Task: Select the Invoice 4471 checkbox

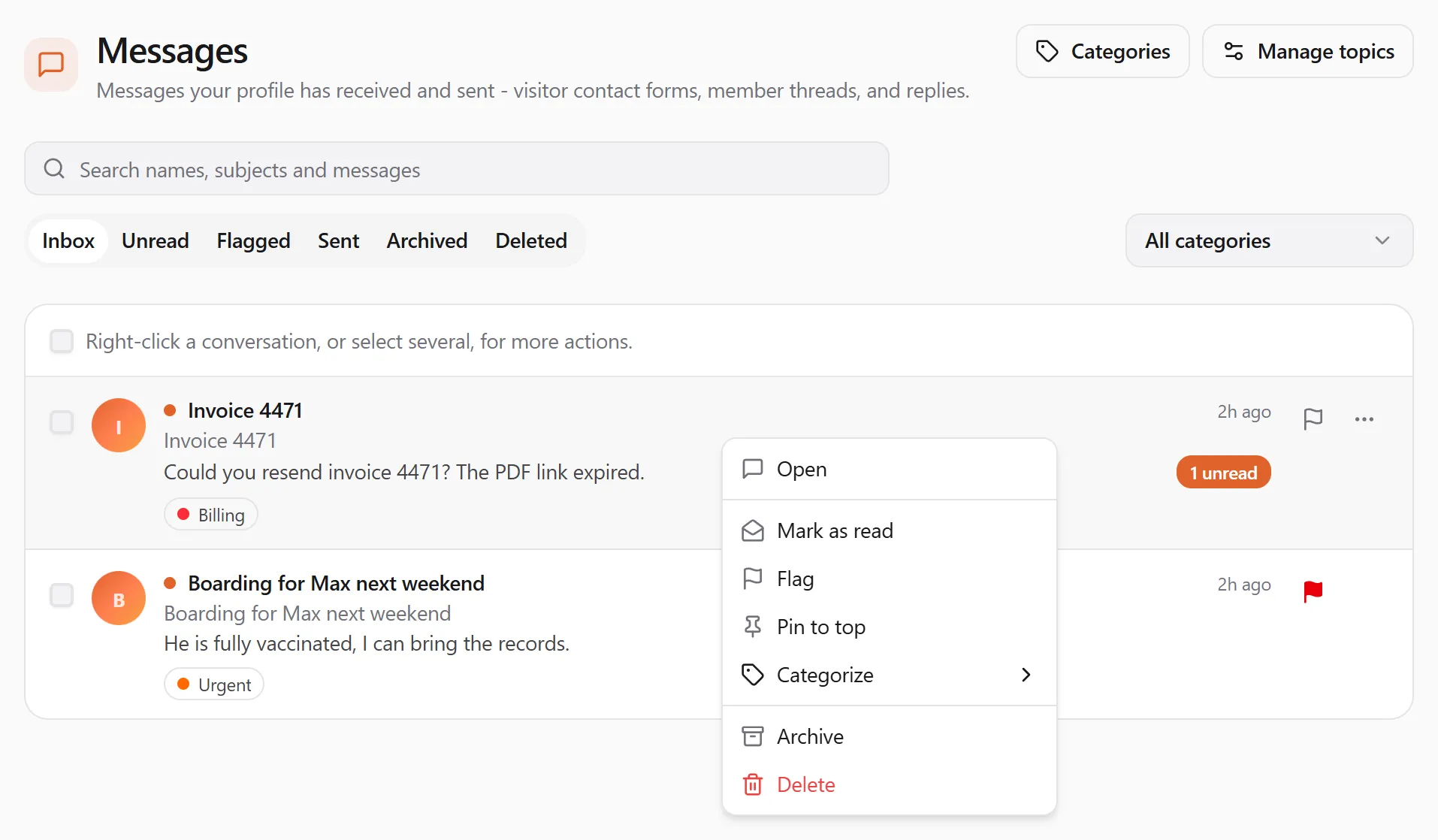Action: pos(62,422)
